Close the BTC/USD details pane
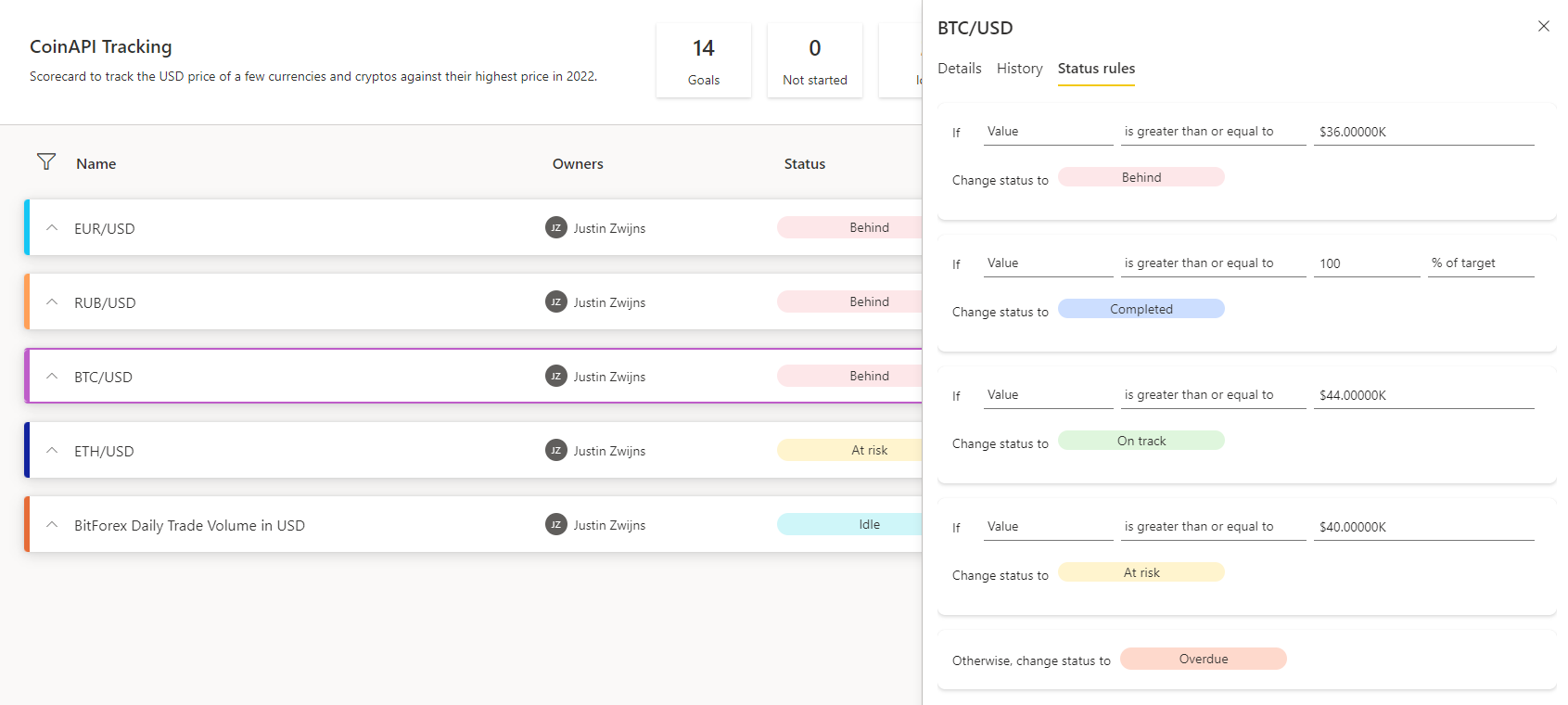Screen dimensions: 1568x705 click(x=1543, y=26)
